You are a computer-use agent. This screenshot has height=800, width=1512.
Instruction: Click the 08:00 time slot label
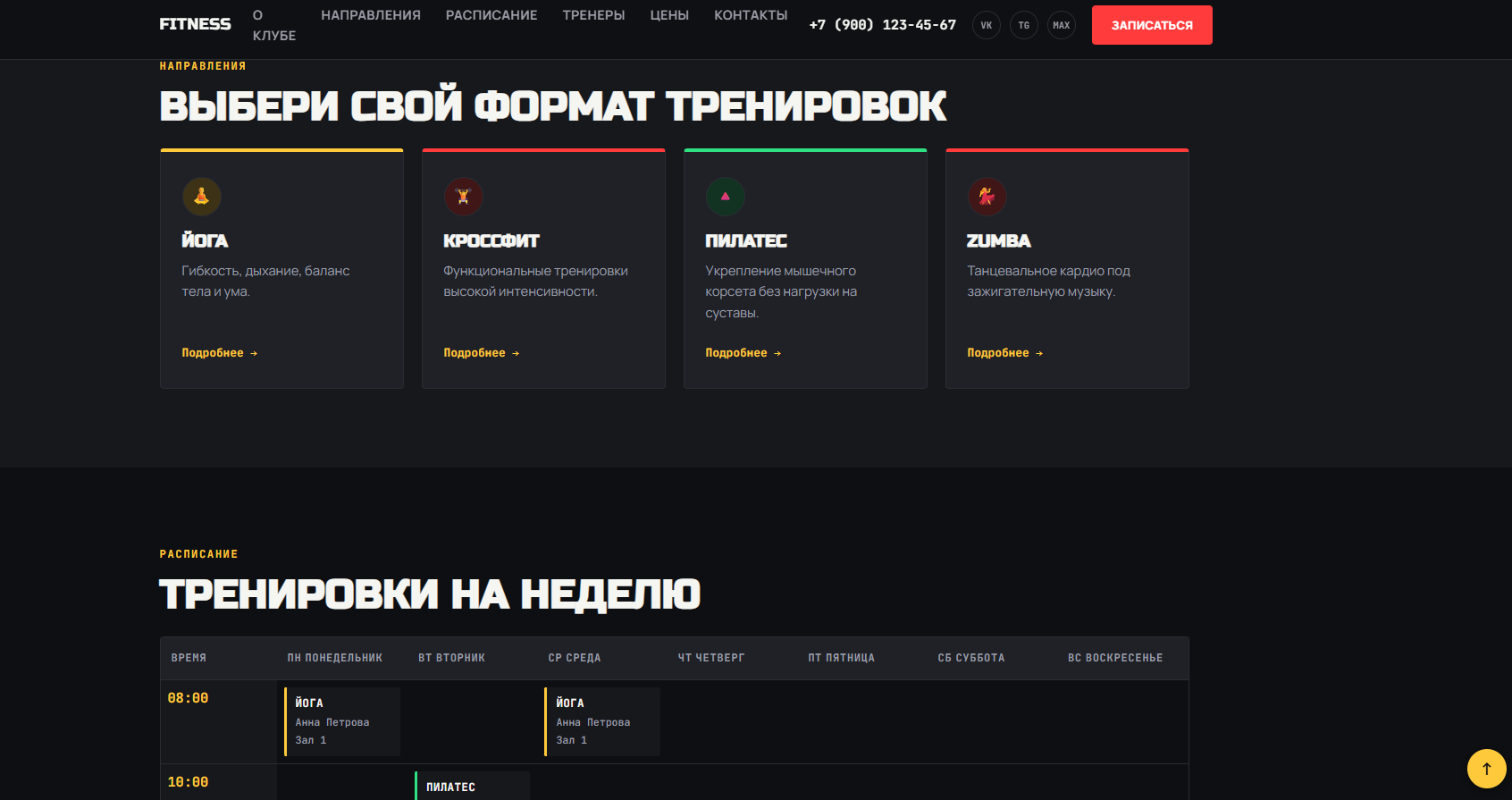(x=188, y=698)
